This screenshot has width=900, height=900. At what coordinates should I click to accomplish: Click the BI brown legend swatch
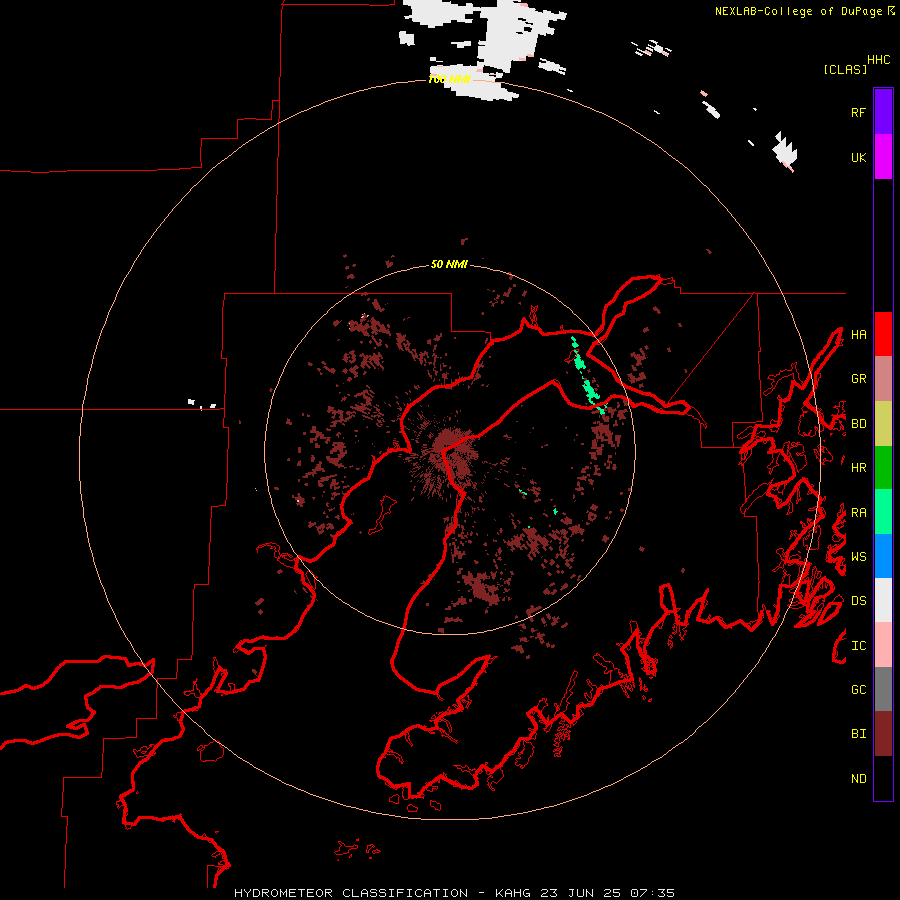pyautogui.click(x=883, y=734)
